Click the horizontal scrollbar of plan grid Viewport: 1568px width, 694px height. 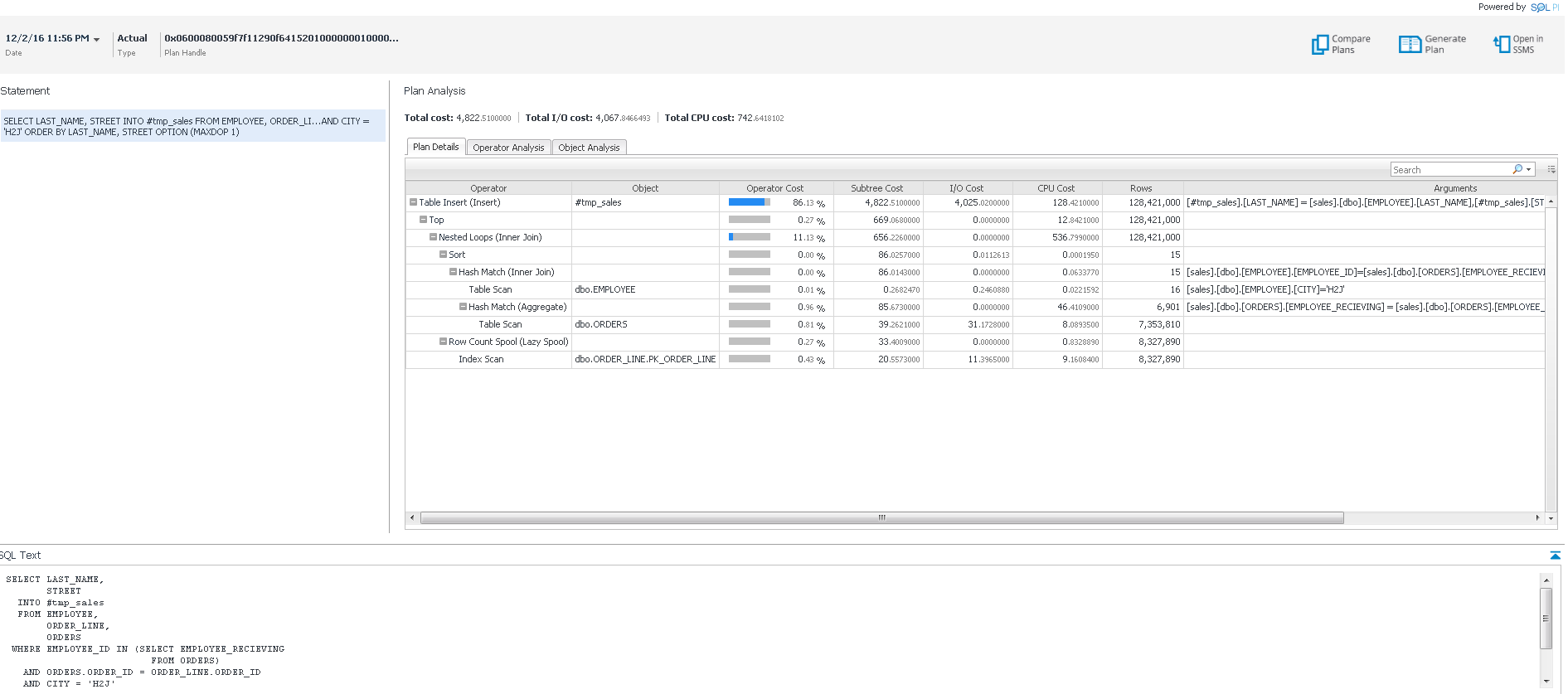pos(881,518)
